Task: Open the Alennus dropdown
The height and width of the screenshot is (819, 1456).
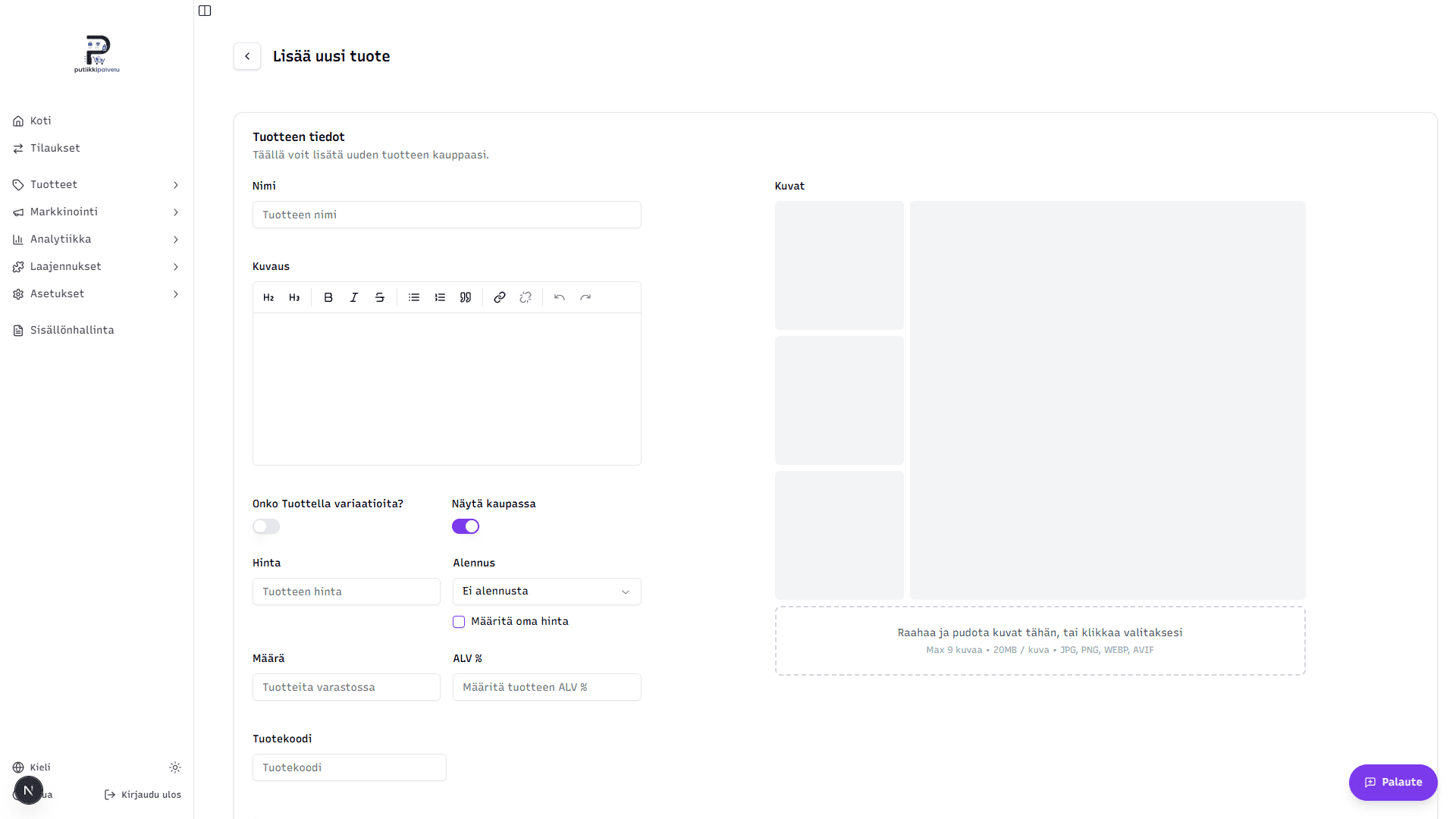Action: pyautogui.click(x=547, y=591)
